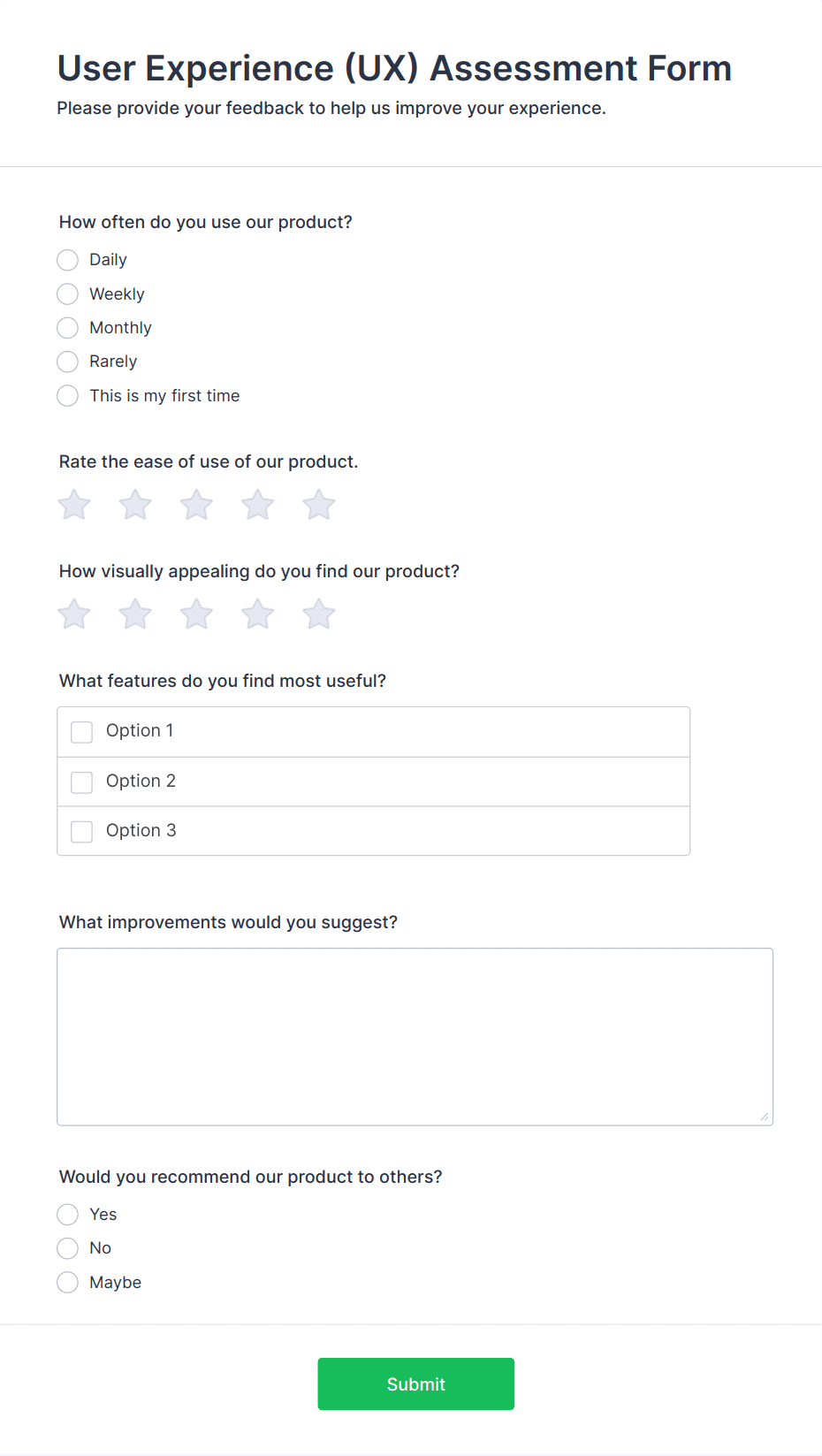Give visual appeal five stars
The width and height of the screenshot is (822, 1456).
click(319, 614)
